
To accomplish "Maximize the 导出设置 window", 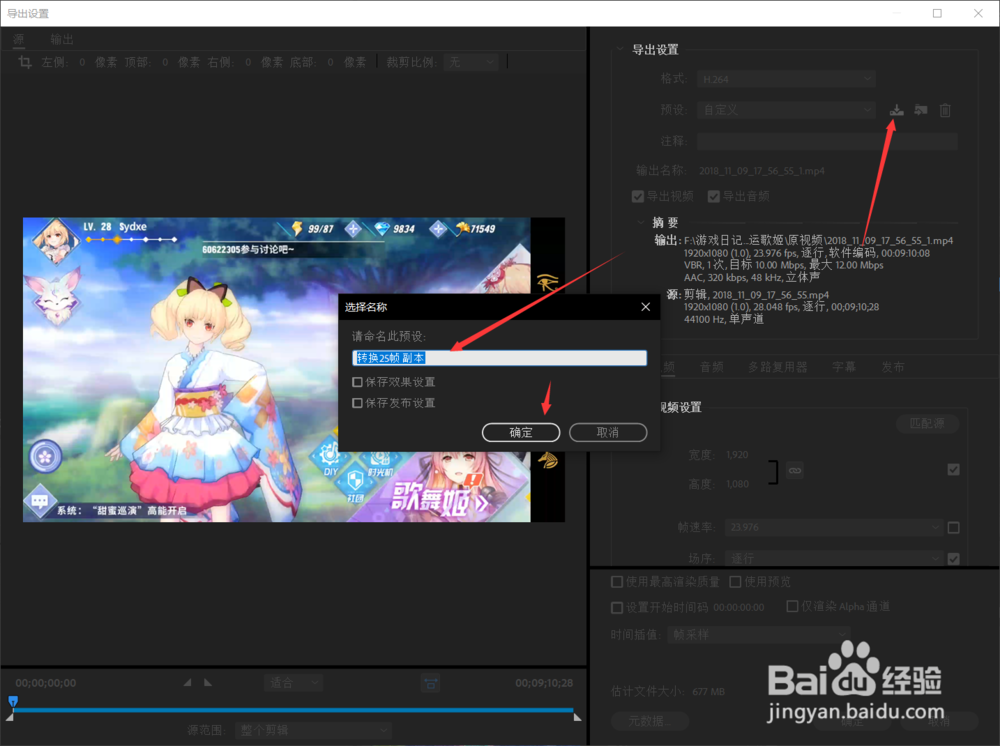I will pyautogui.click(x=937, y=13).
